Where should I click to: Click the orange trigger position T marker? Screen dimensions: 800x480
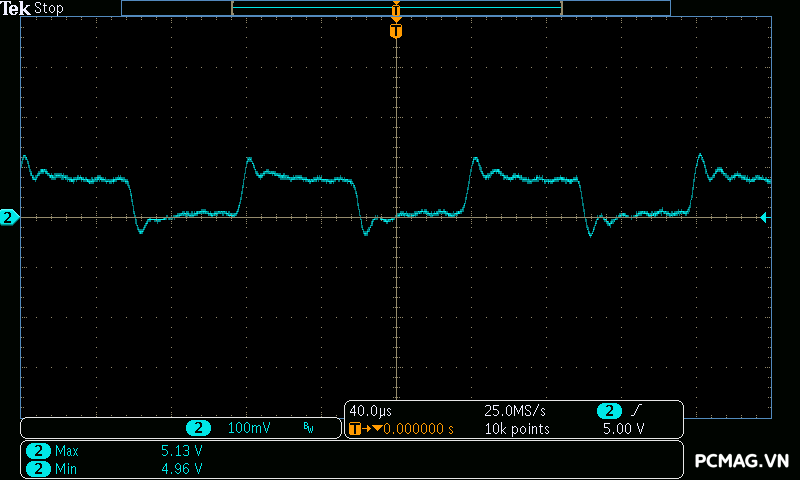tap(396, 31)
